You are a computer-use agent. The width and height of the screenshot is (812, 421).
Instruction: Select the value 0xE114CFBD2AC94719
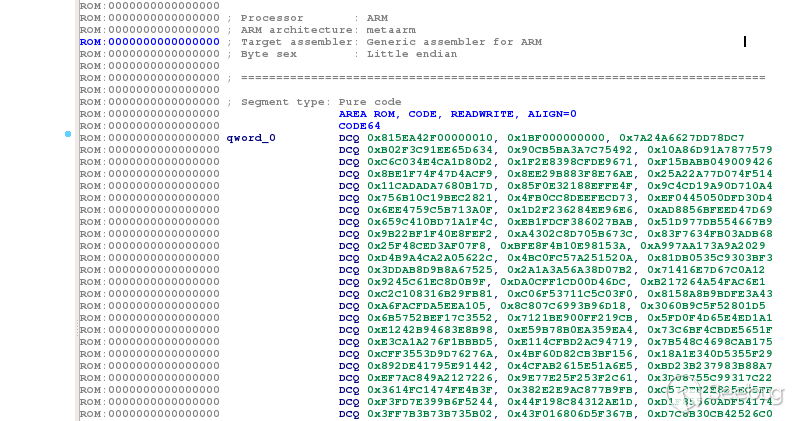coord(570,342)
